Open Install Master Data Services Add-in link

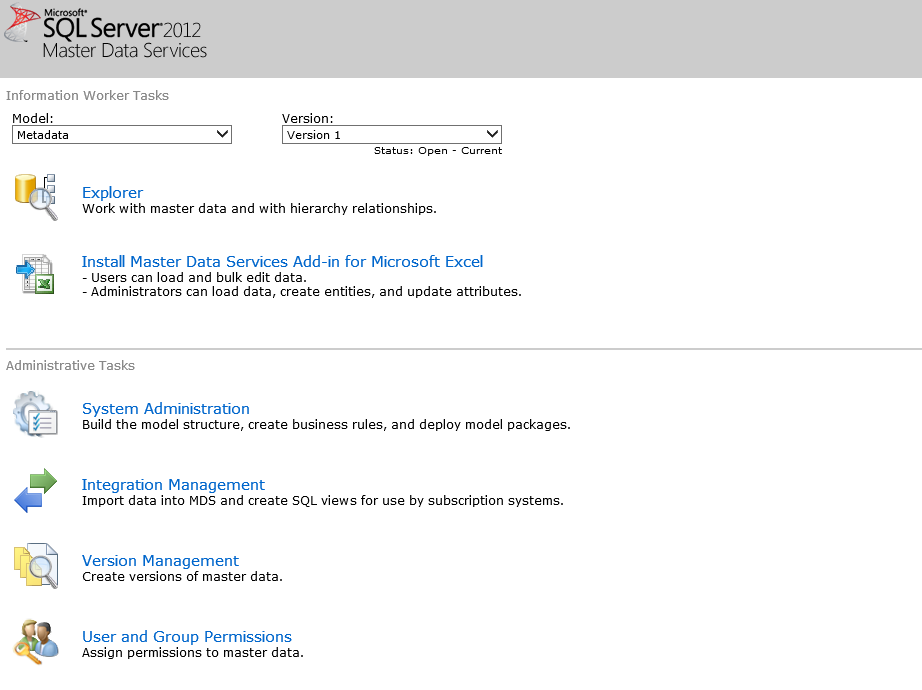pos(282,261)
